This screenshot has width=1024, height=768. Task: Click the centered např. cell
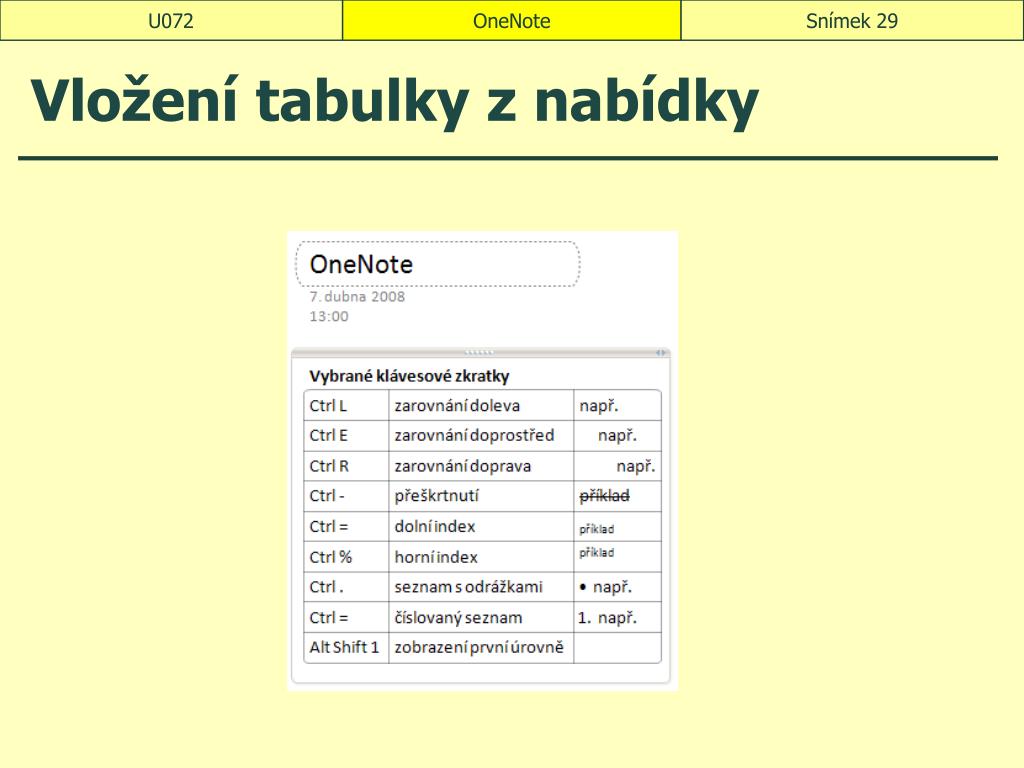pyautogui.click(x=617, y=436)
